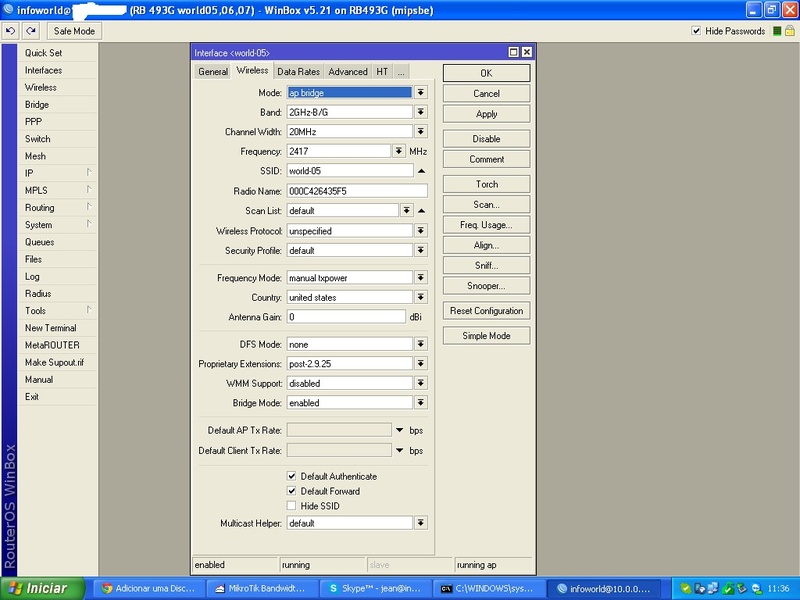Open the Mode dropdown arrow

pyautogui.click(x=420, y=92)
